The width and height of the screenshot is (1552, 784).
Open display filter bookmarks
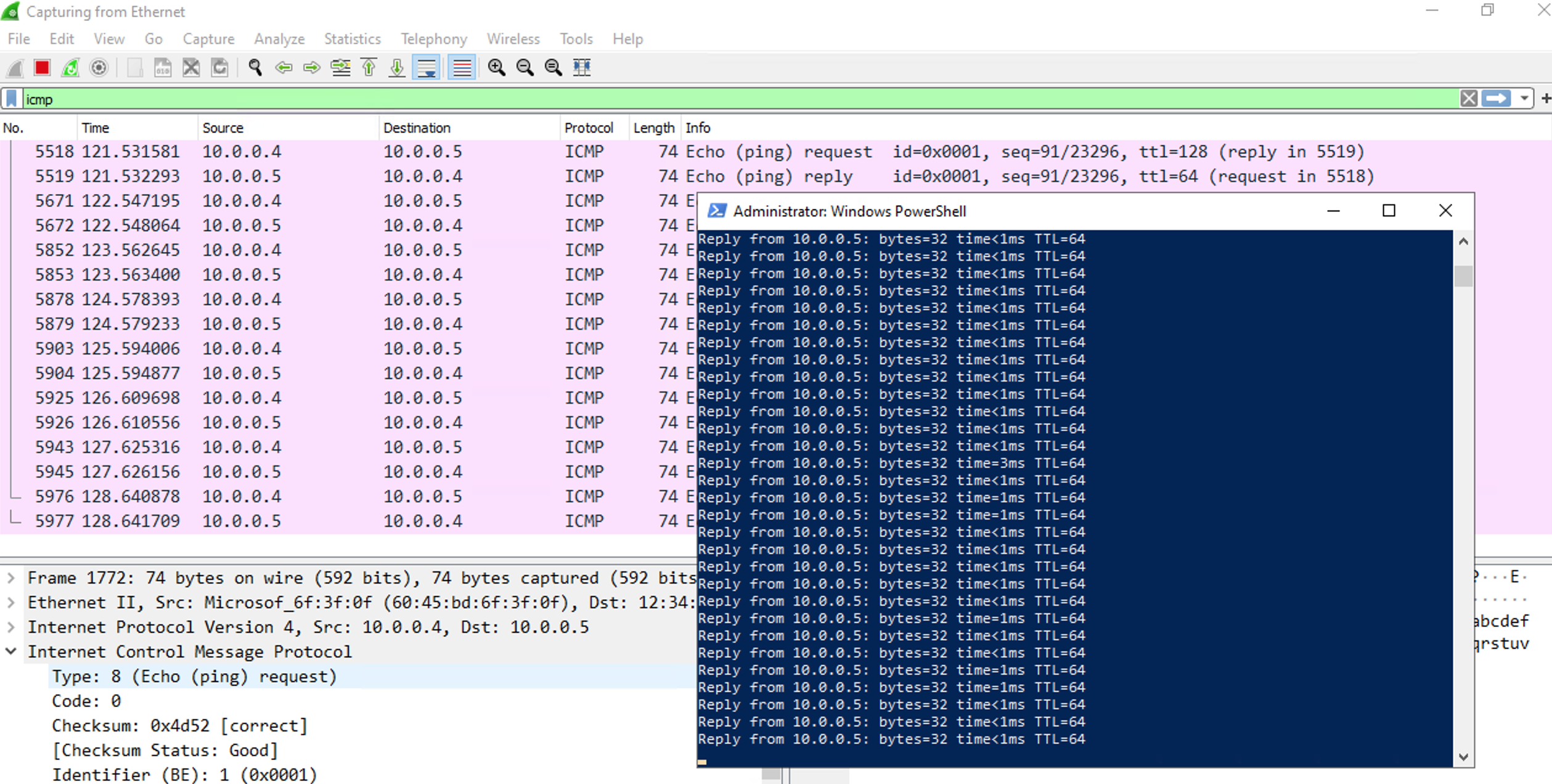(12, 99)
